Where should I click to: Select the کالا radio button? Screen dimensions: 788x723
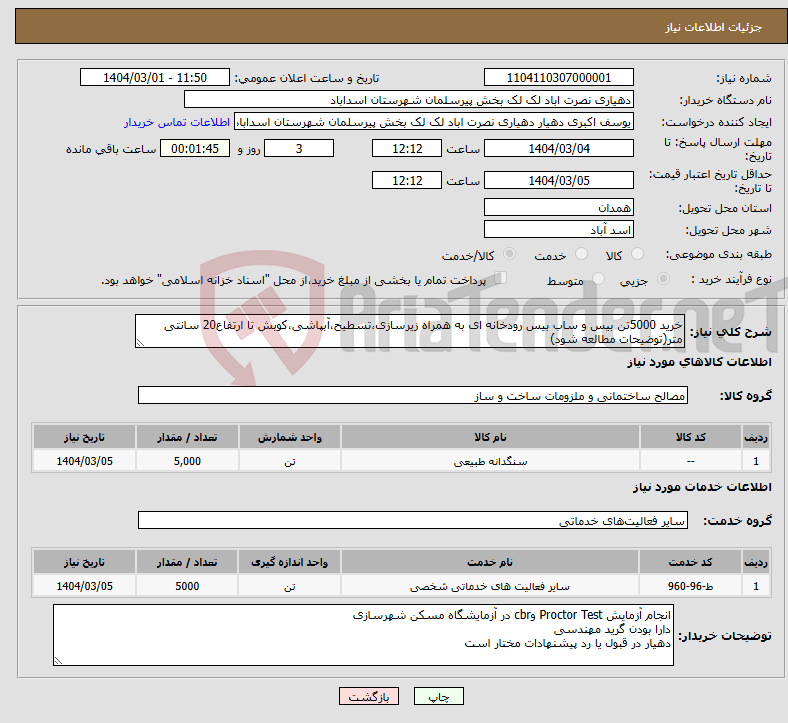[x=637, y=254]
